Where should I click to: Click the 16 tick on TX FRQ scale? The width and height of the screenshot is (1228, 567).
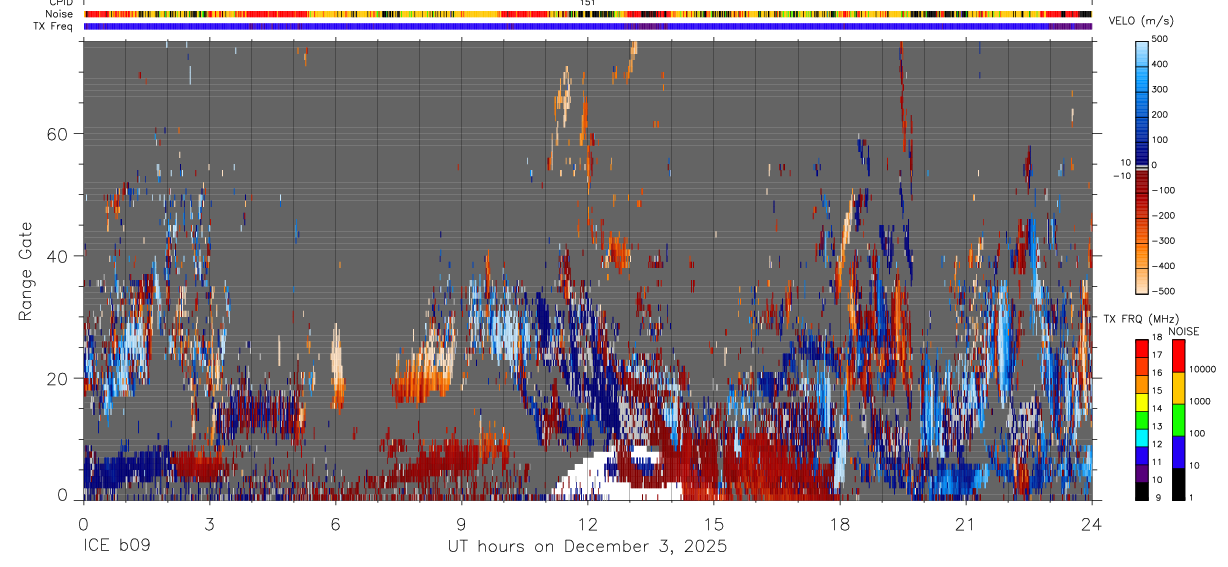click(1157, 373)
